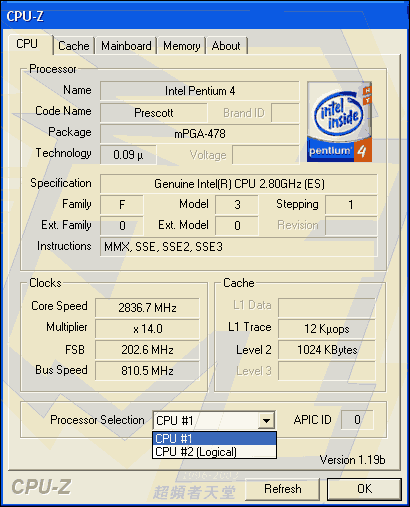Select the Core Speed value field
Viewport: 410px width, 507px height.
coord(147,307)
